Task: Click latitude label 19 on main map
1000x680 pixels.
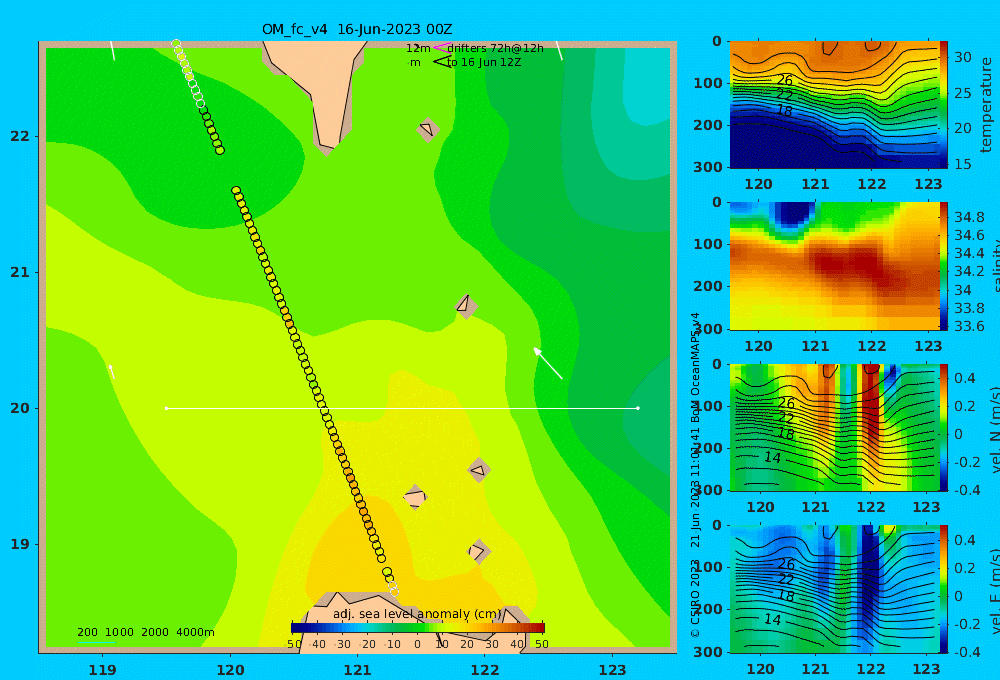Action: [x=20, y=544]
